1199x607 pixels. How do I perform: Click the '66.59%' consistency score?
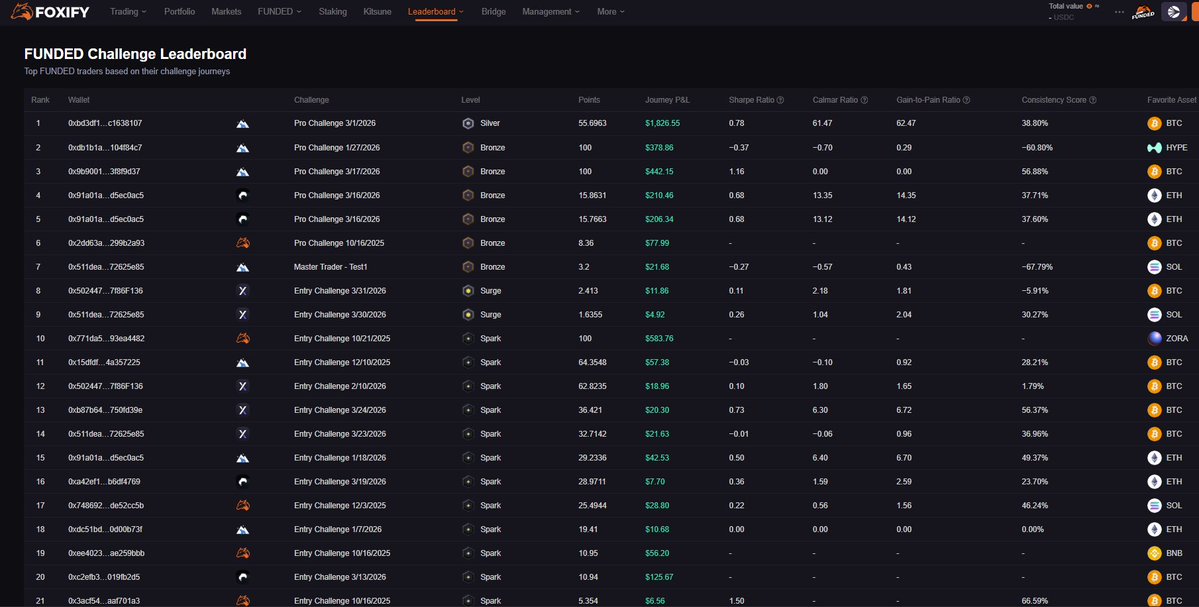pyautogui.click(x=1035, y=601)
